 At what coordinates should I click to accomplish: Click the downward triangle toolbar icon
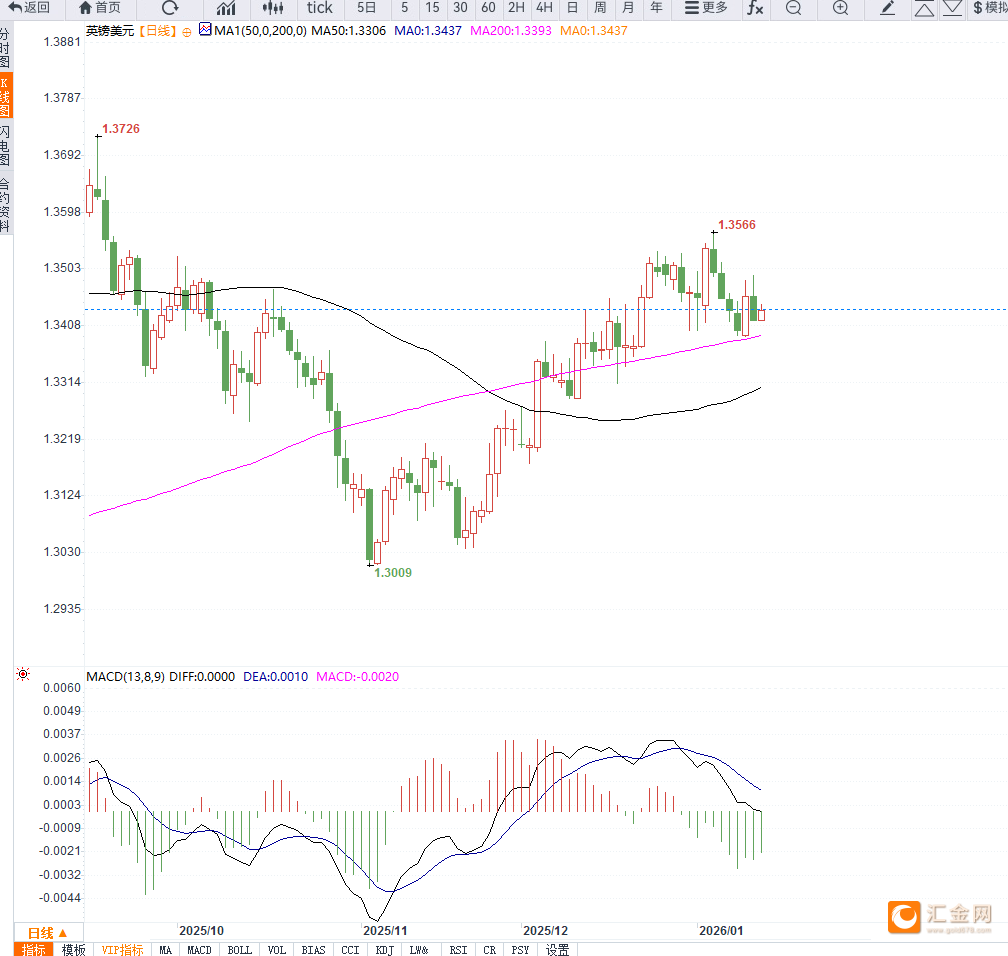(952, 8)
